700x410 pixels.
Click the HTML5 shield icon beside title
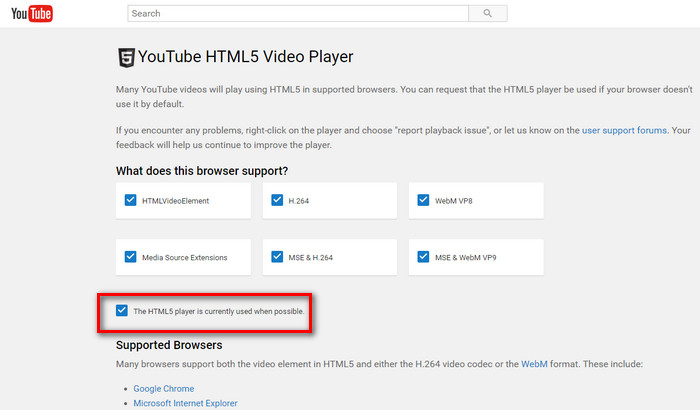(x=126, y=58)
